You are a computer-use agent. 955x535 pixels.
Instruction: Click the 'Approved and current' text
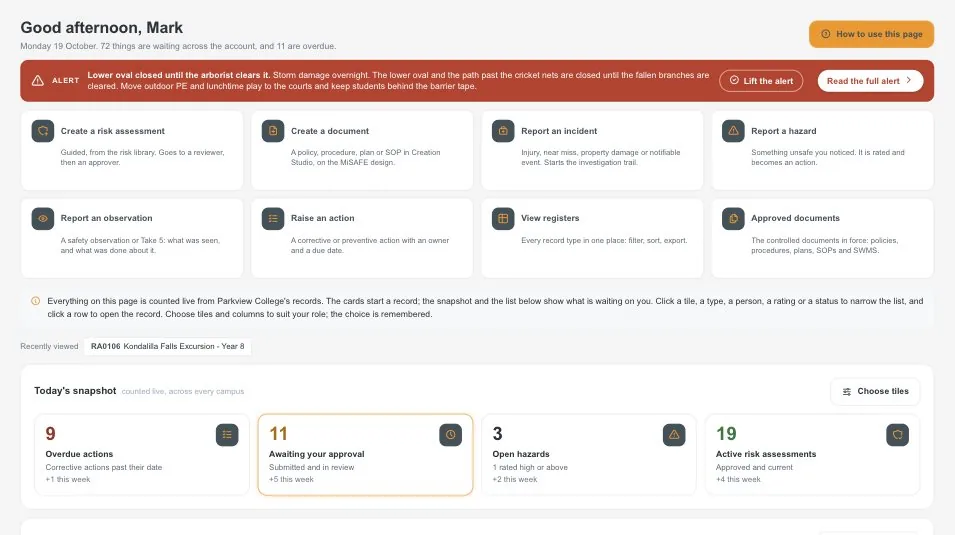click(x=754, y=467)
